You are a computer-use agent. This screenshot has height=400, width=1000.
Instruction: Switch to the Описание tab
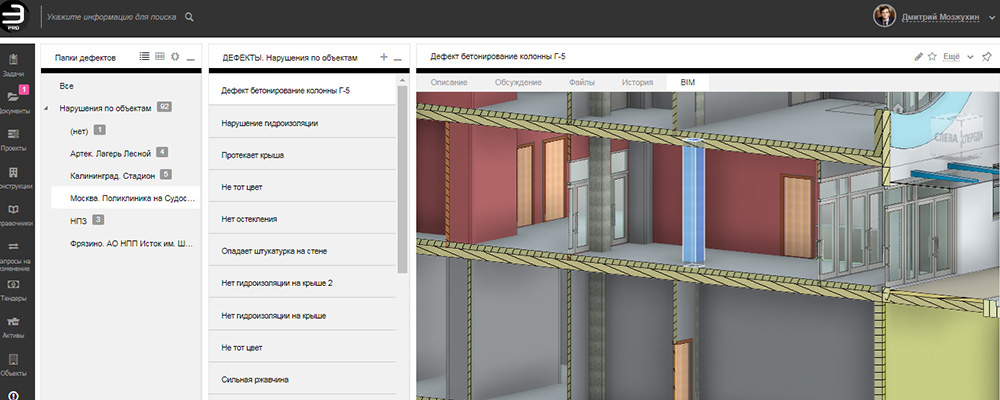450,81
